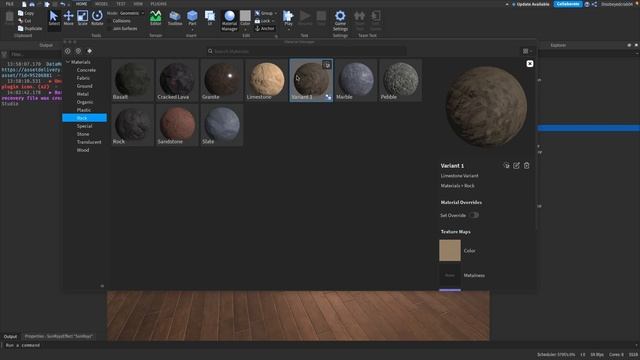640x360 pixels.
Task: Open the Part dropdown arrow
Action: 192,29
